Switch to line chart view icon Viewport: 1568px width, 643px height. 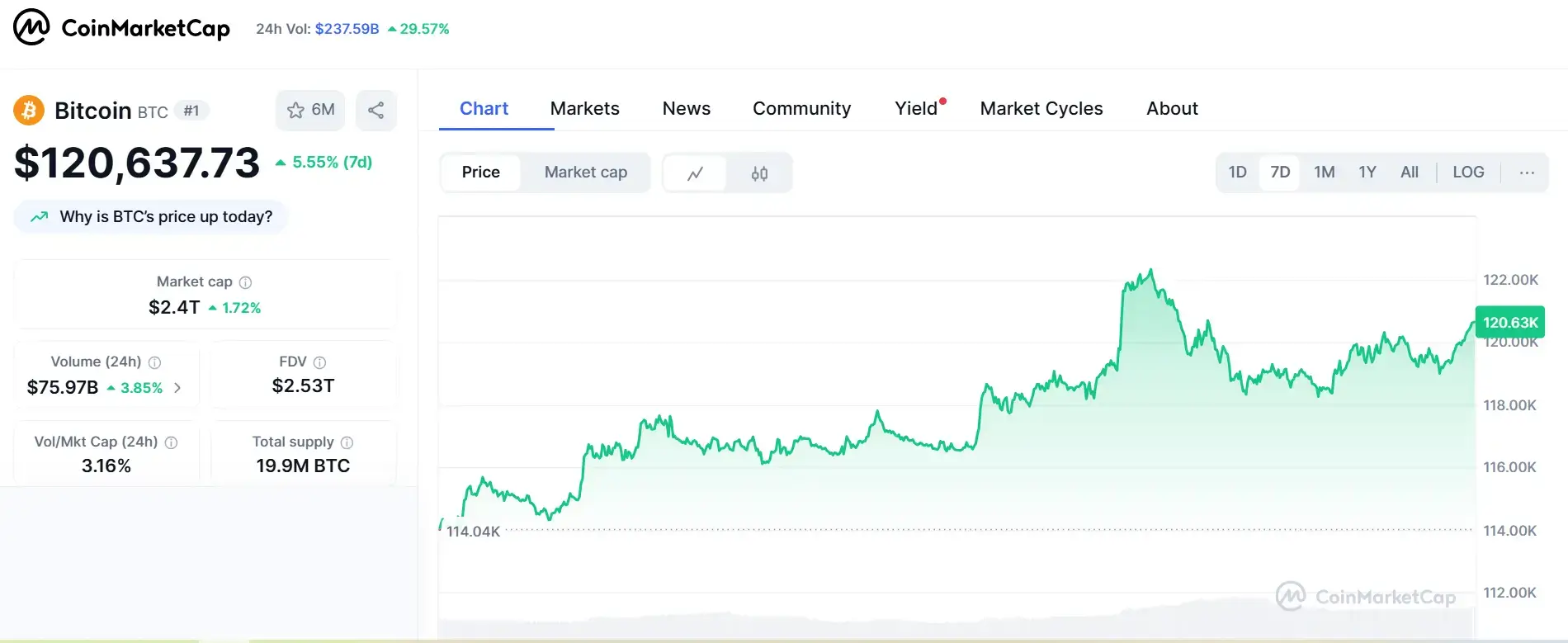[695, 173]
